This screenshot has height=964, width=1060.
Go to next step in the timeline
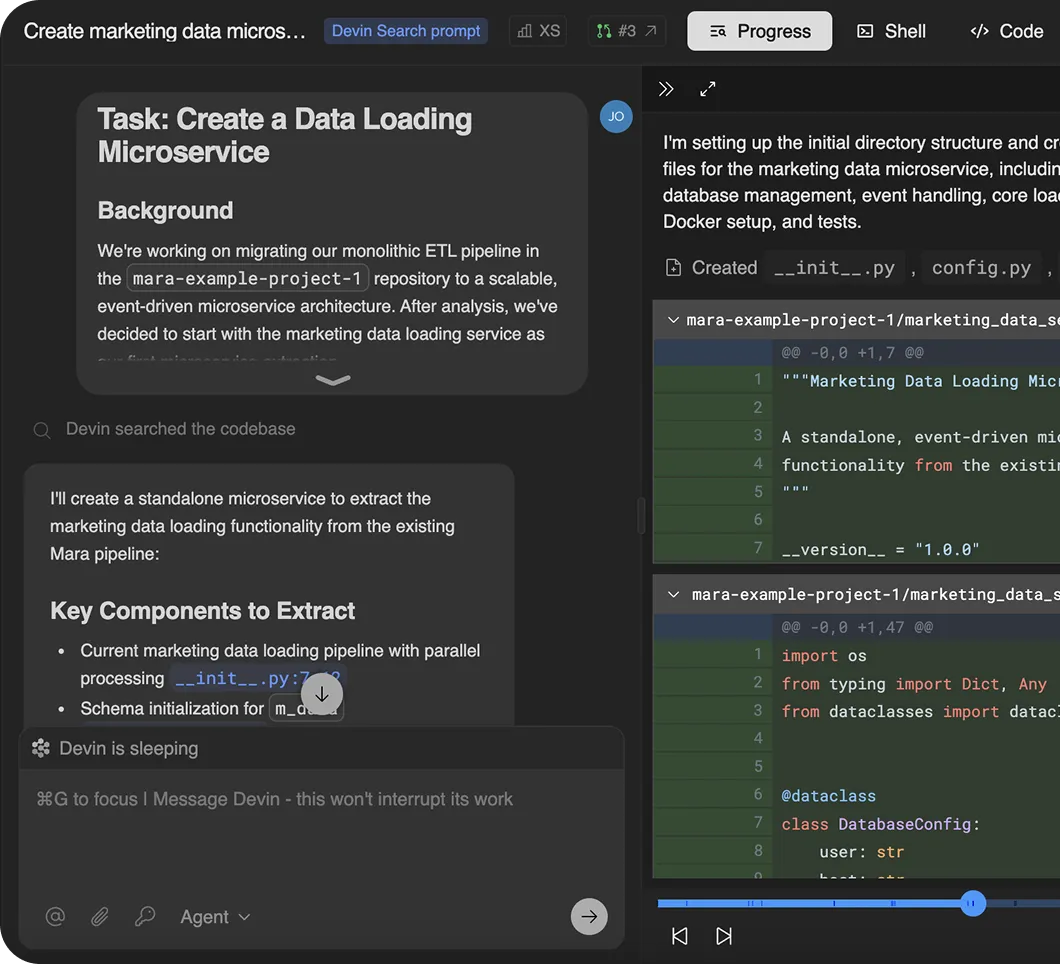tap(724, 936)
